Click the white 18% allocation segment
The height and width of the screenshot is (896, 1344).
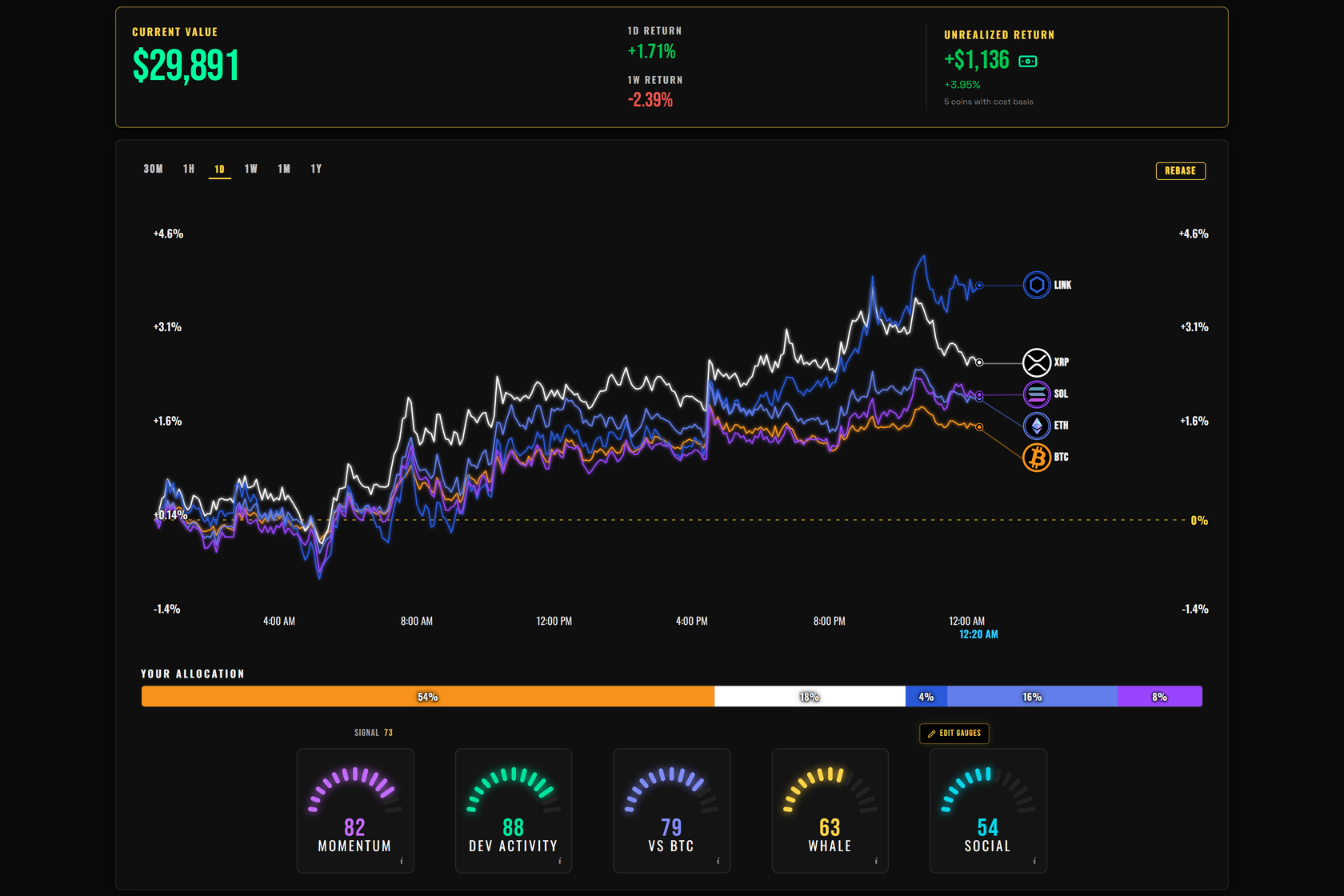[810, 697]
